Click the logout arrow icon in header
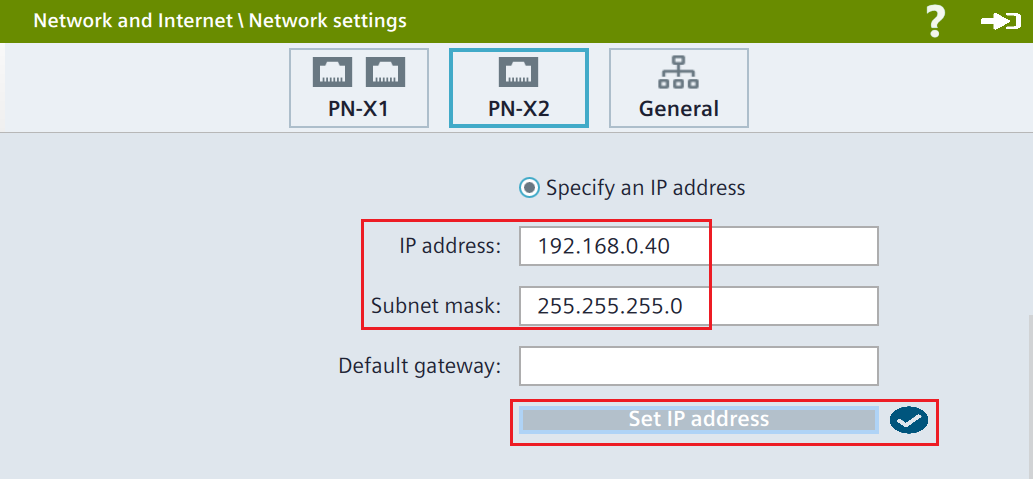This screenshot has width=1033, height=479. click(x=999, y=21)
